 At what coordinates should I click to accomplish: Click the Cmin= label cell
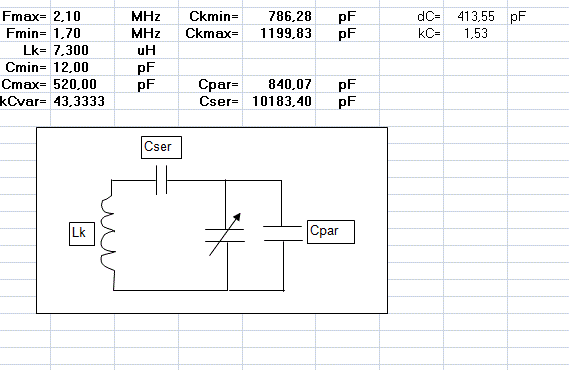(x=25, y=67)
